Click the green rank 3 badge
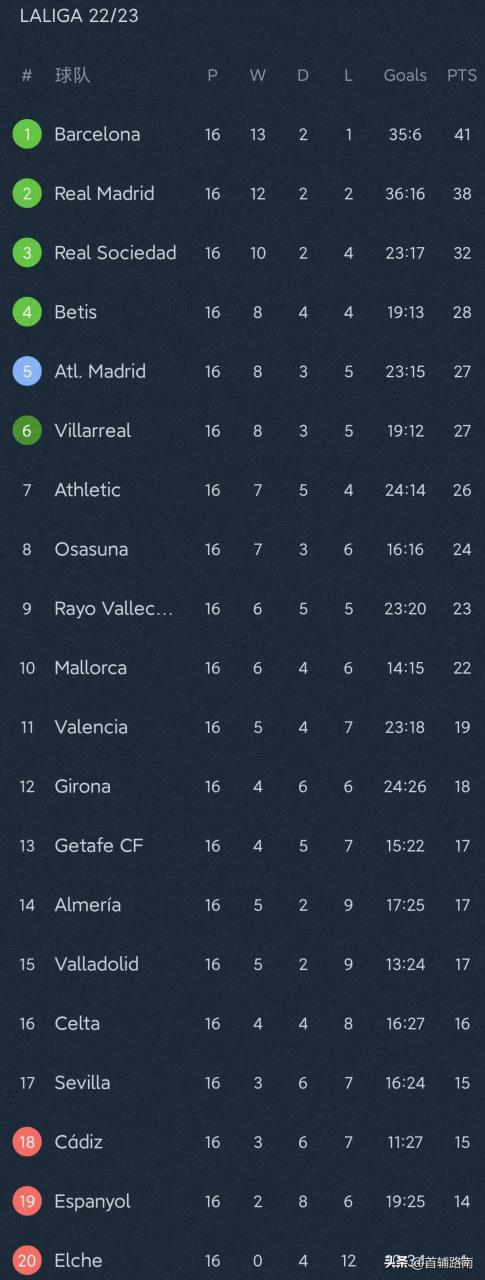The image size is (485, 1280). coord(27,253)
